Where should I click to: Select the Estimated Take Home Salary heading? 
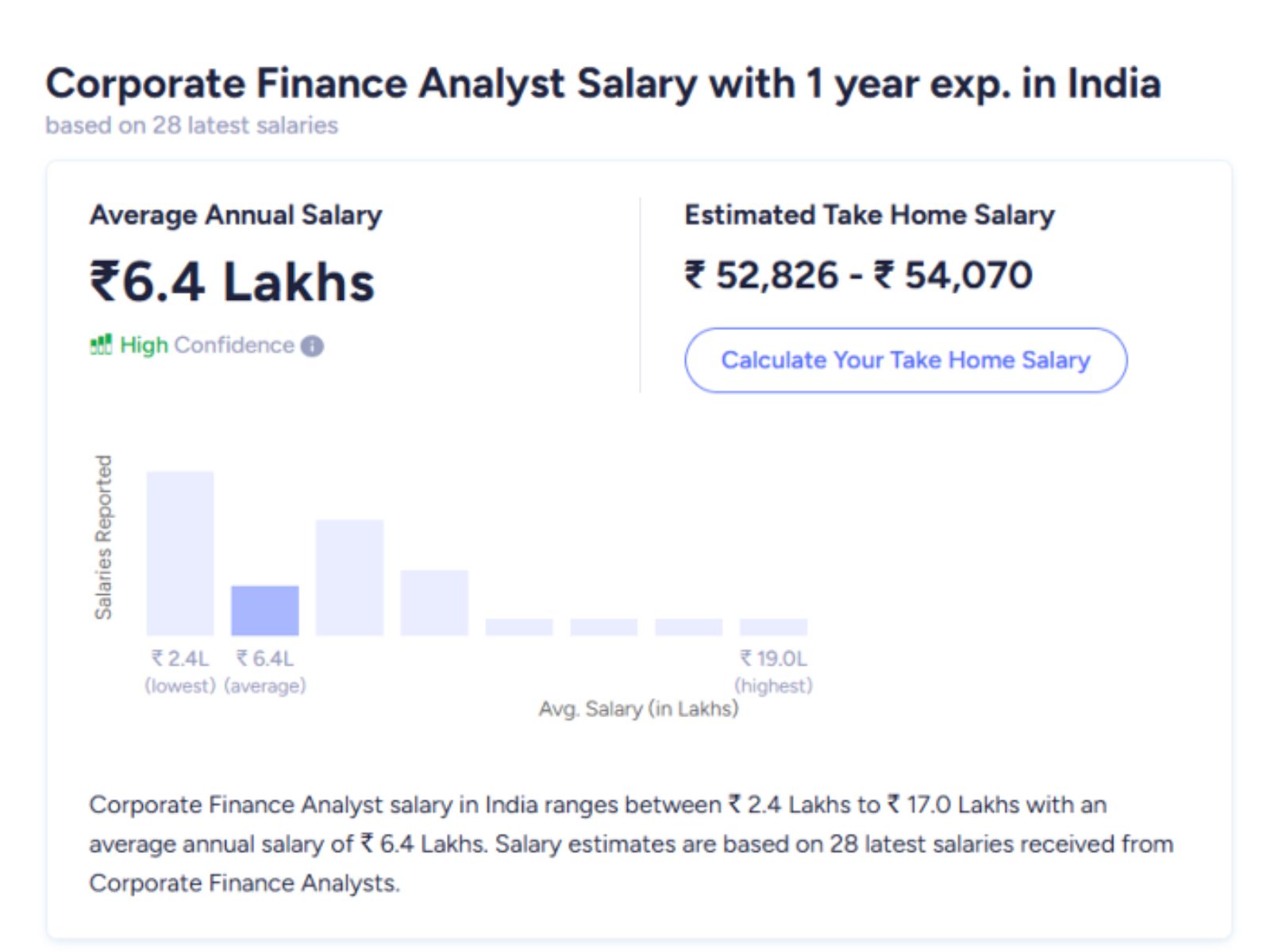click(x=869, y=213)
